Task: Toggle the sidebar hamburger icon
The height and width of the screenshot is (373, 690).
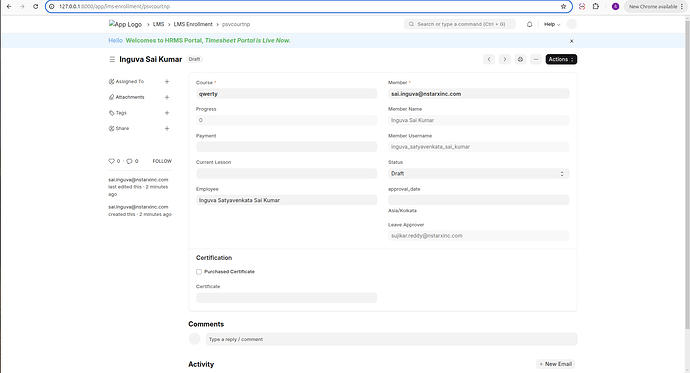Action: click(x=112, y=59)
